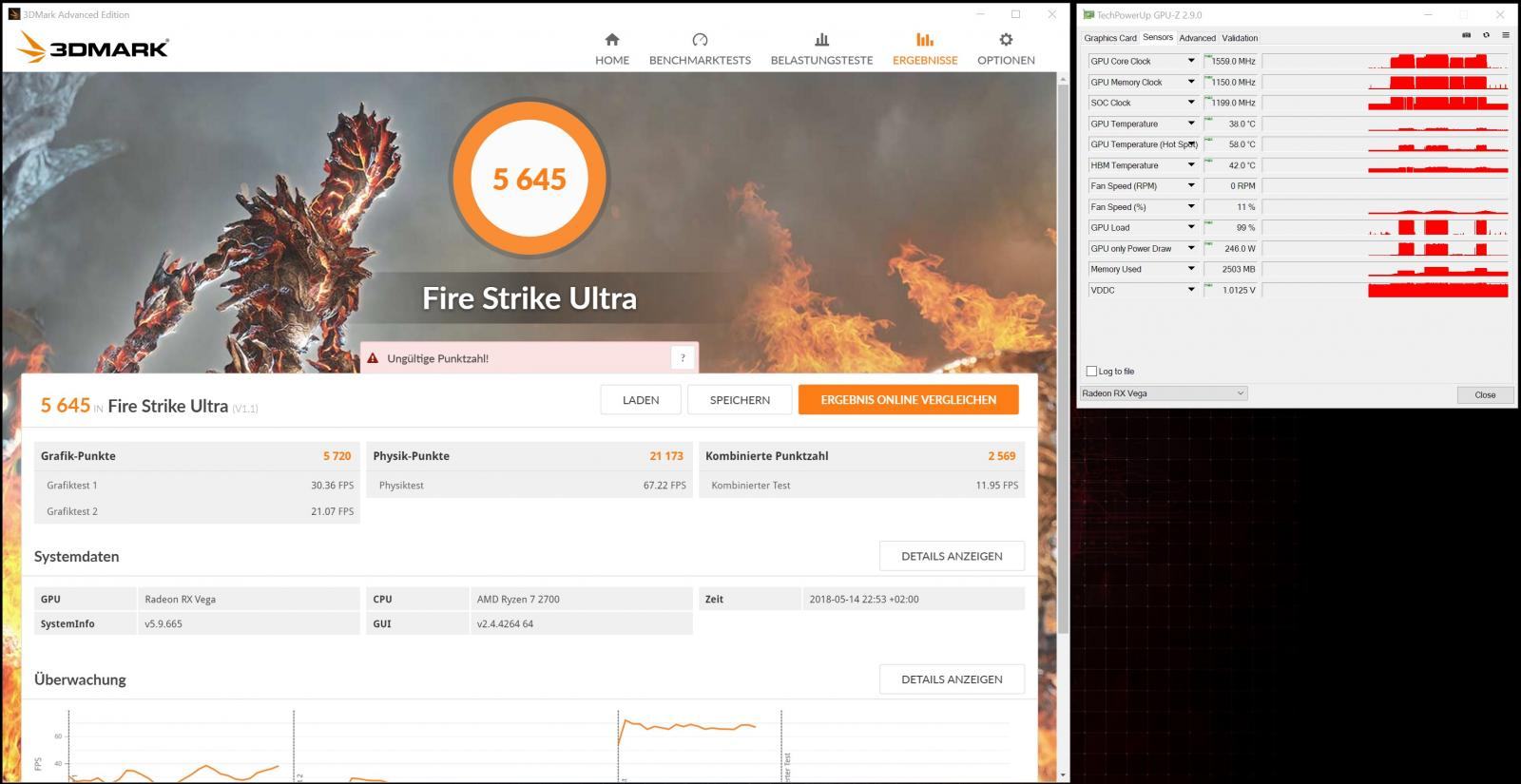Click DETAILS ANZEIGEN next to Überwachung
Viewport: 1521px width, 784px height.
(952, 679)
